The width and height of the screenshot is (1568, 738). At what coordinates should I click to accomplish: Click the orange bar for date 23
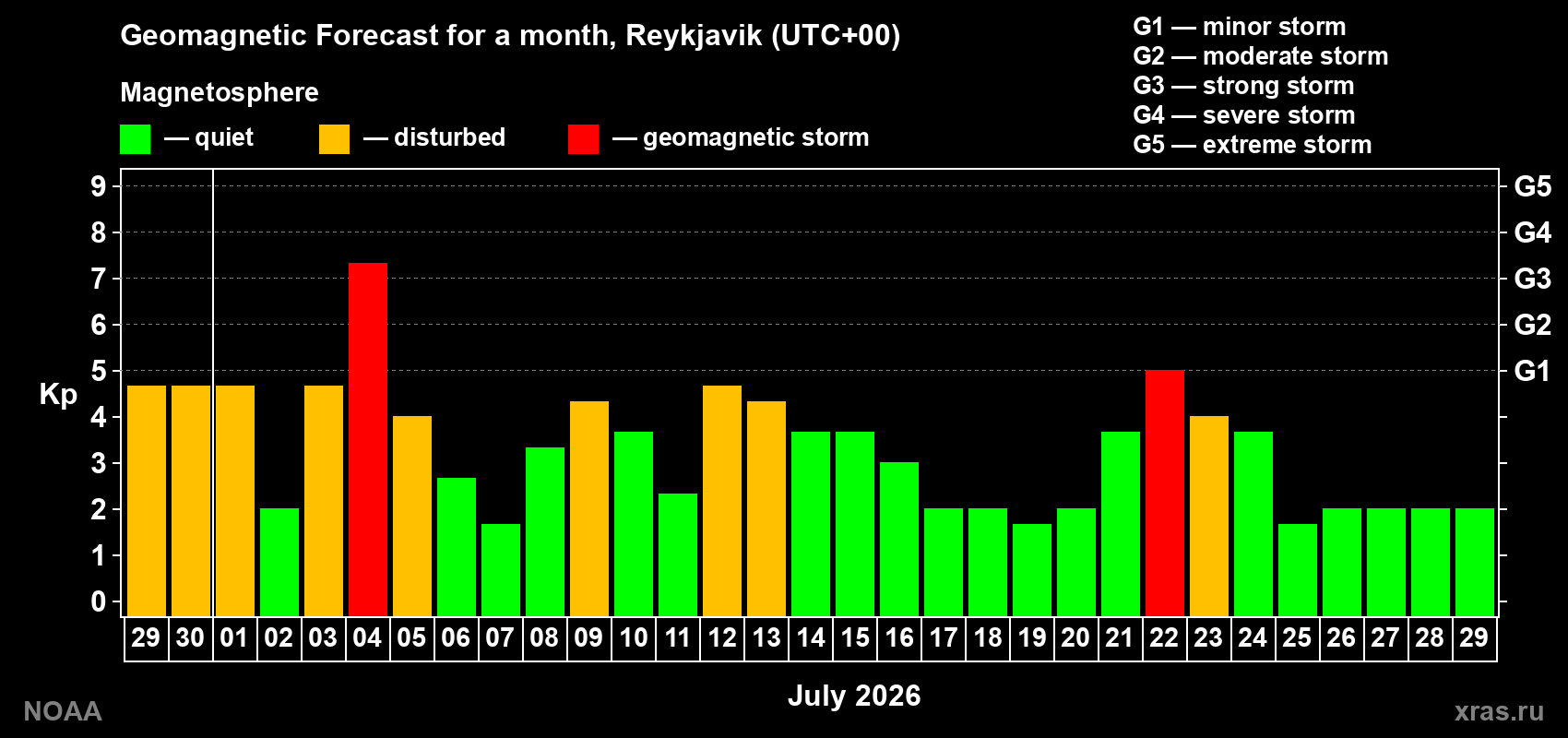(x=1209, y=517)
